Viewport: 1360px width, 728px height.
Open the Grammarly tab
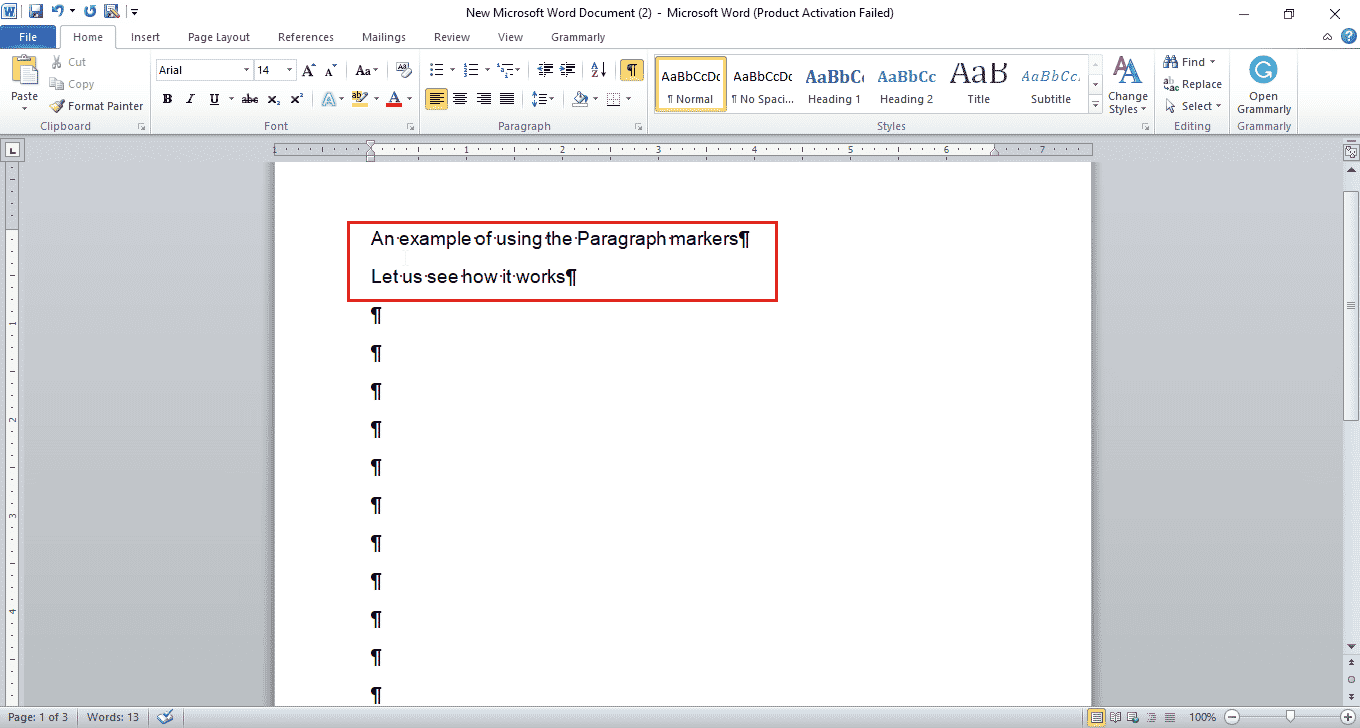click(x=578, y=37)
